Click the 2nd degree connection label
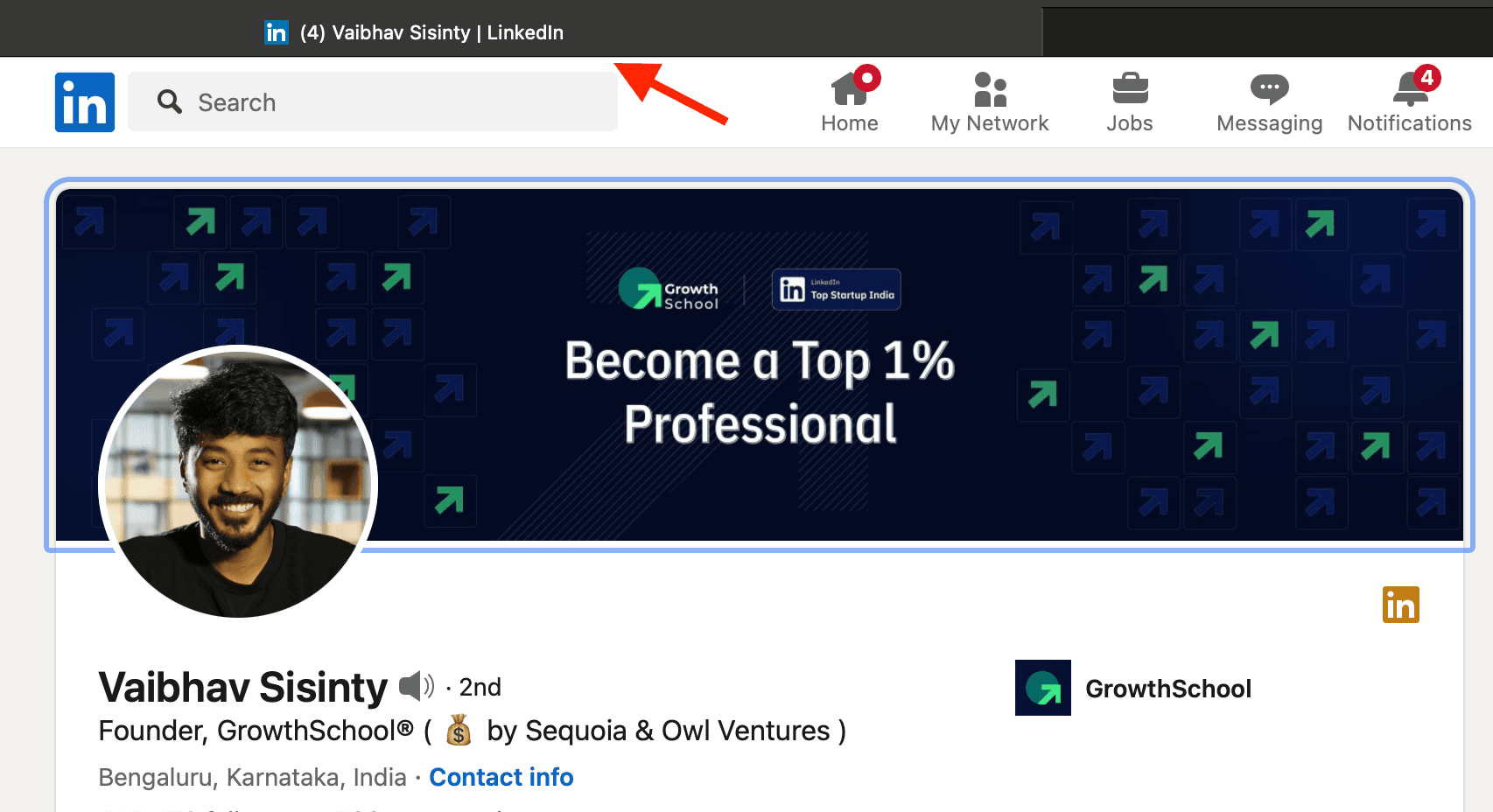Viewport: 1493px width, 812px height. pyautogui.click(x=480, y=687)
